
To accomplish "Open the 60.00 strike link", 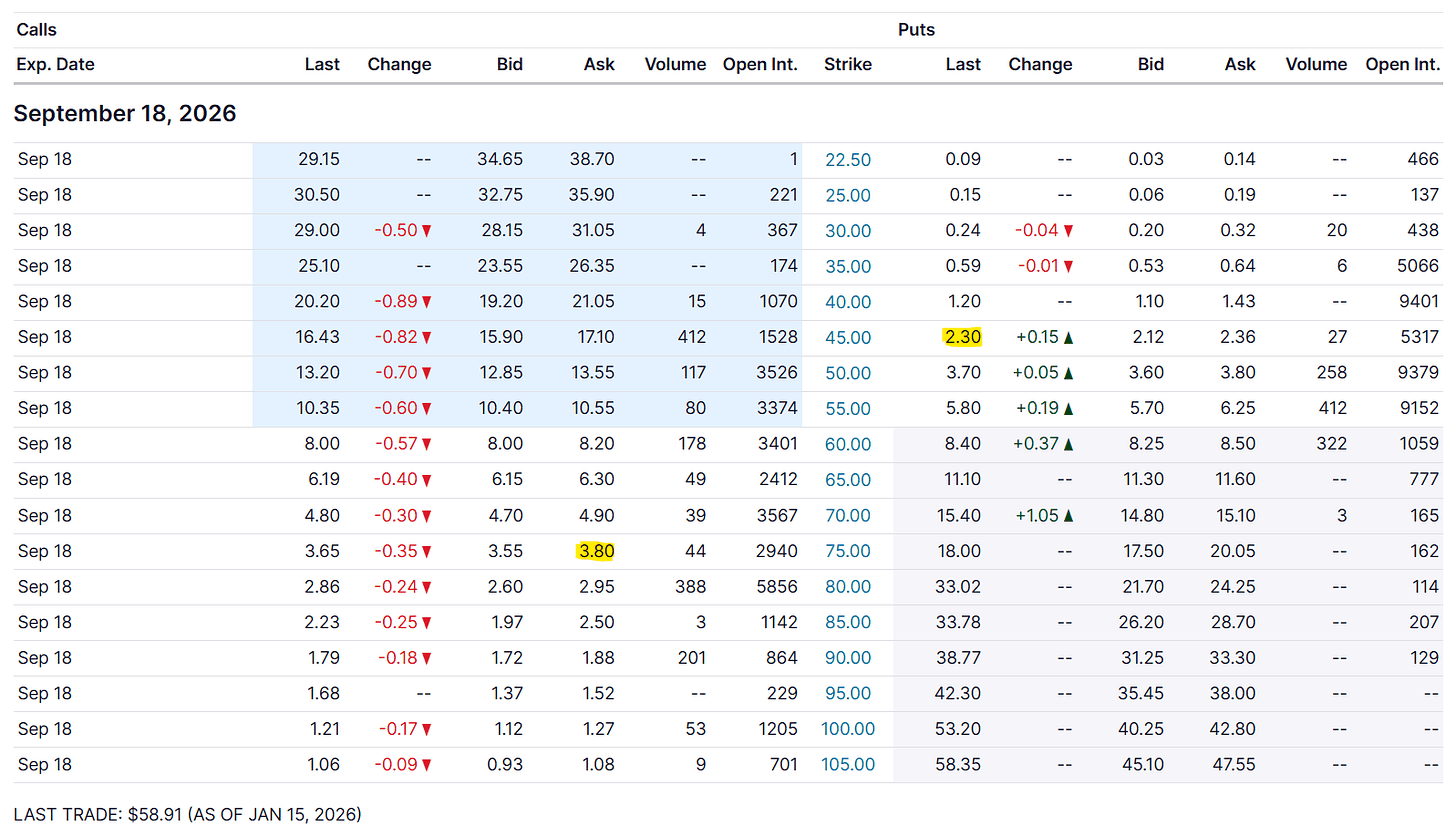I will point(847,444).
